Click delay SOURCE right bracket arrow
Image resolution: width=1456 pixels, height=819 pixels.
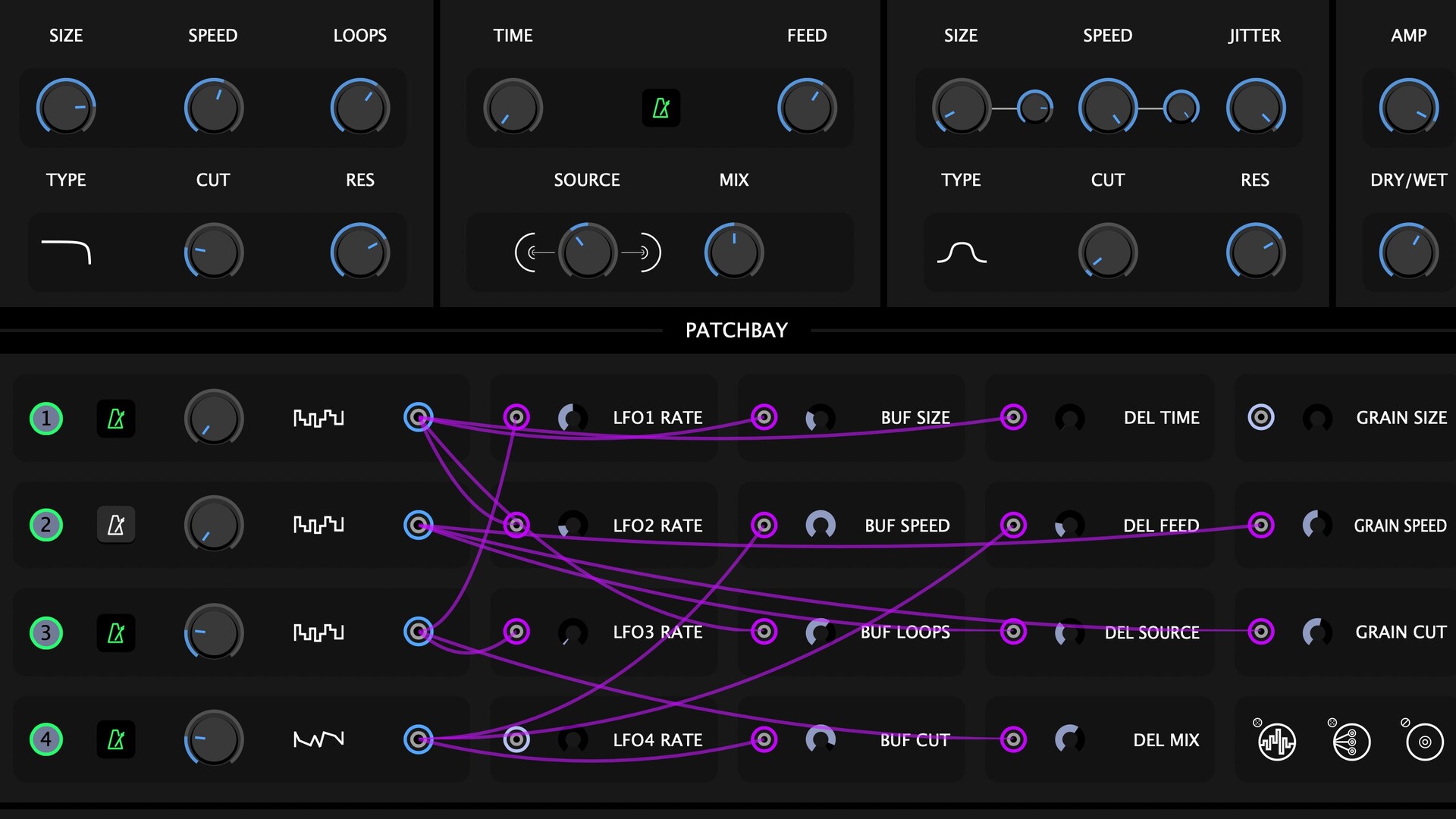click(642, 253)
